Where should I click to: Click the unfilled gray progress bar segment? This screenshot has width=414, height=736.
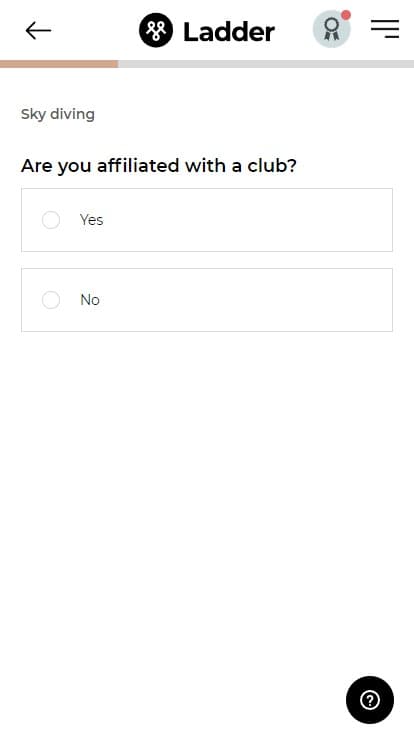[x=266, y=64]
